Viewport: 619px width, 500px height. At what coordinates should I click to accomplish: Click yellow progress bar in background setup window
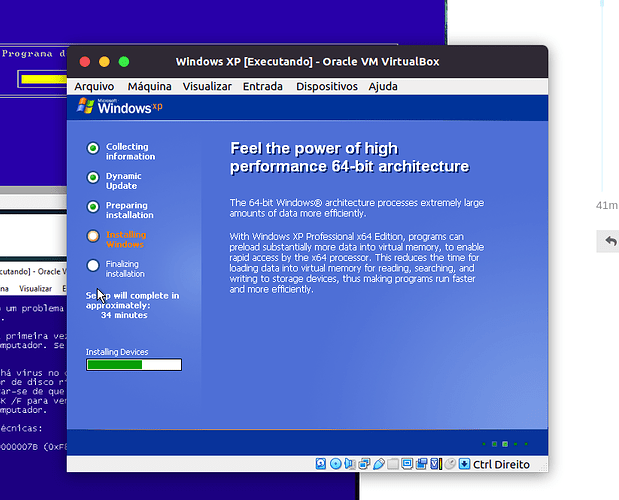43,79
